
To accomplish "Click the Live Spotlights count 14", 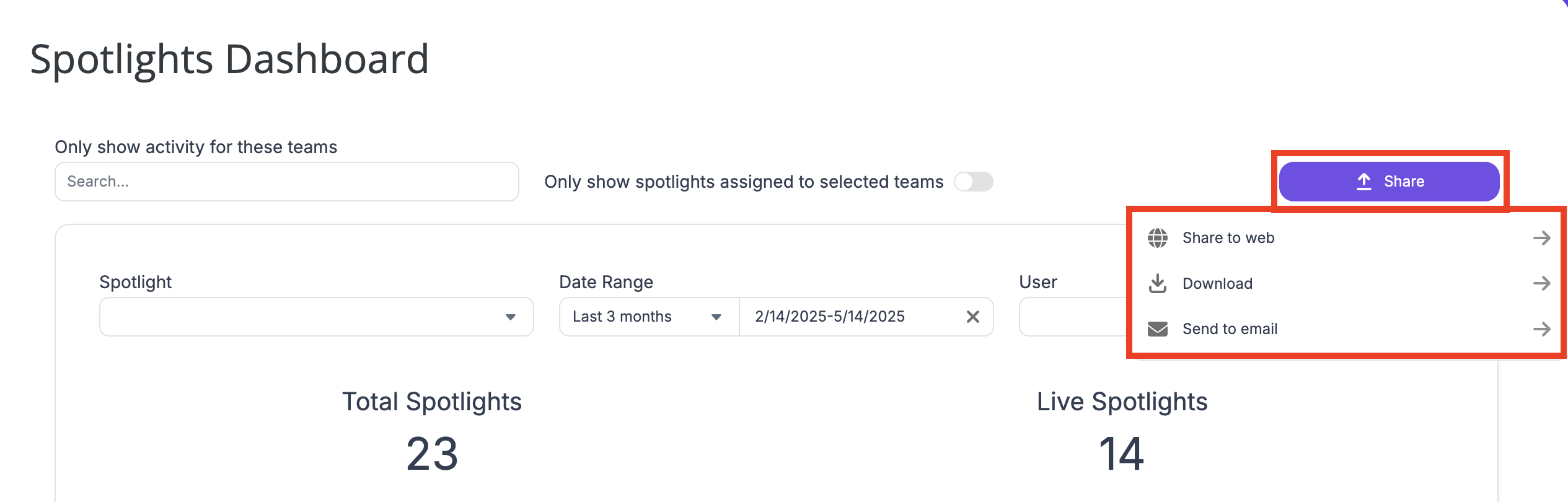I will (x=1122, y=454).
